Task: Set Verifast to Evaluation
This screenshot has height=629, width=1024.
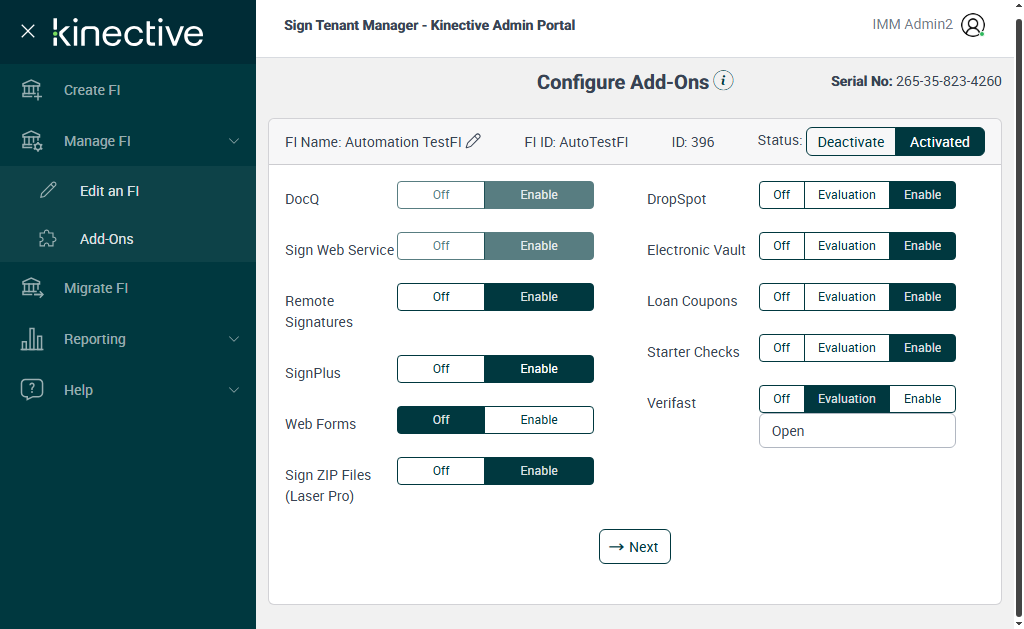Action: tap(846, 398)
